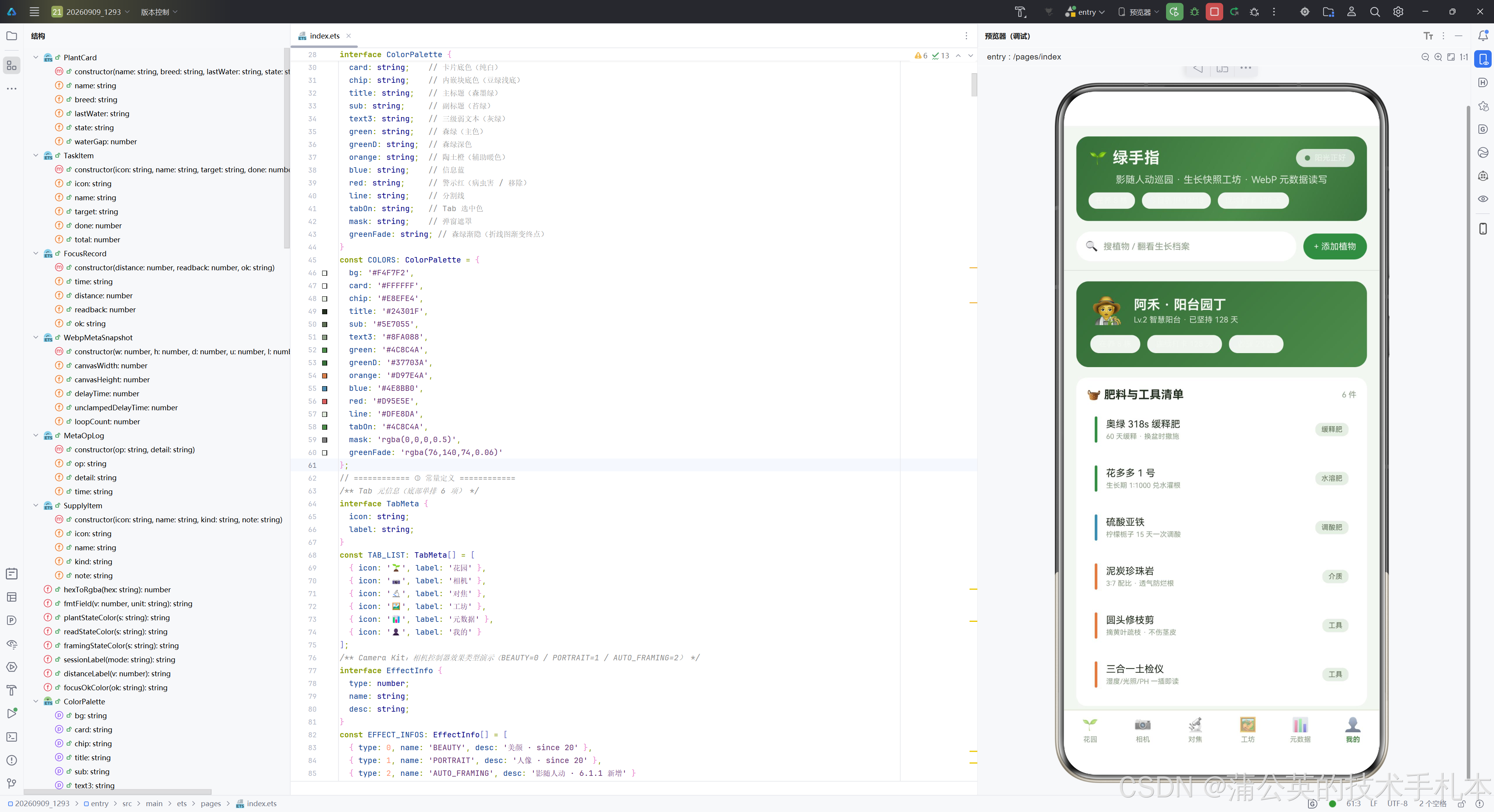
Task: Click the 搜植物 search field in preview
Action: [x=1186, y=246]
